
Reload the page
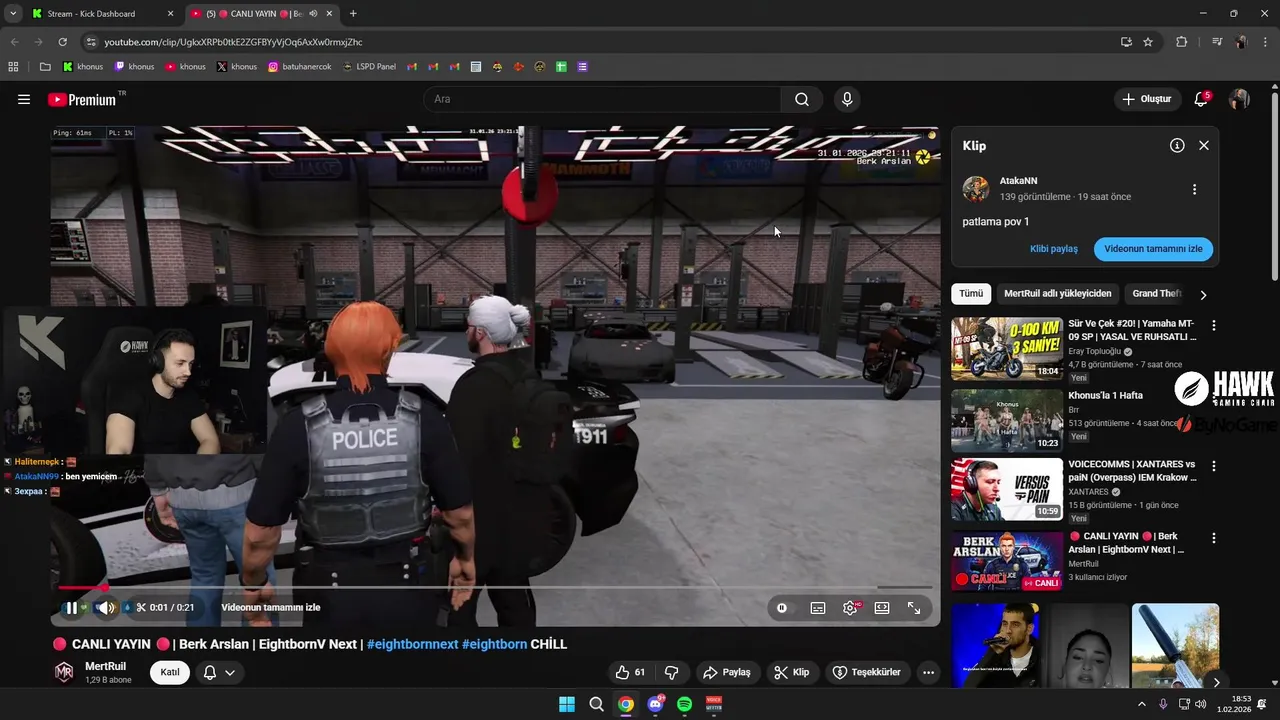point(63,42)
